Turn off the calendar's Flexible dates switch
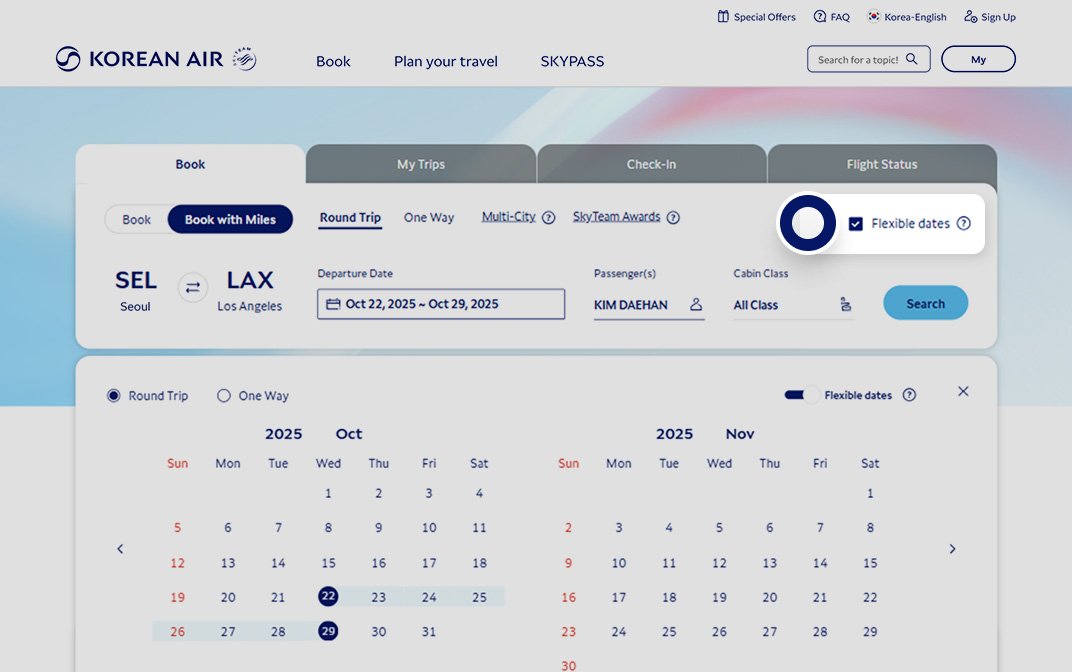 [x=801, y=395]
